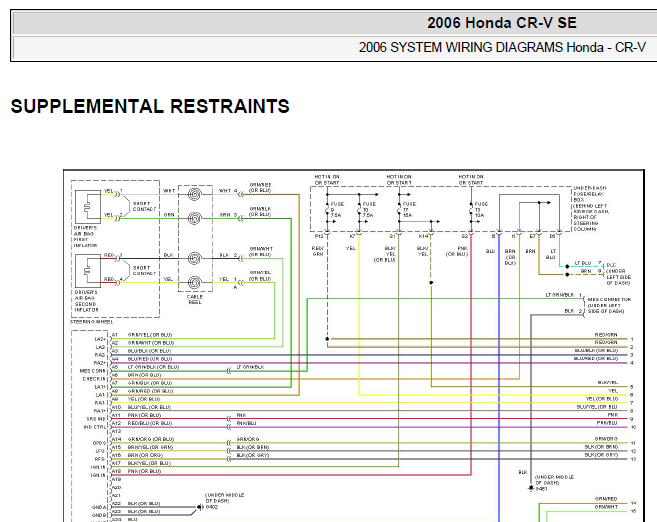Click the second driver's air bag inflator symbol
This screenshot has width=657, height=522.
pos(88,271)
